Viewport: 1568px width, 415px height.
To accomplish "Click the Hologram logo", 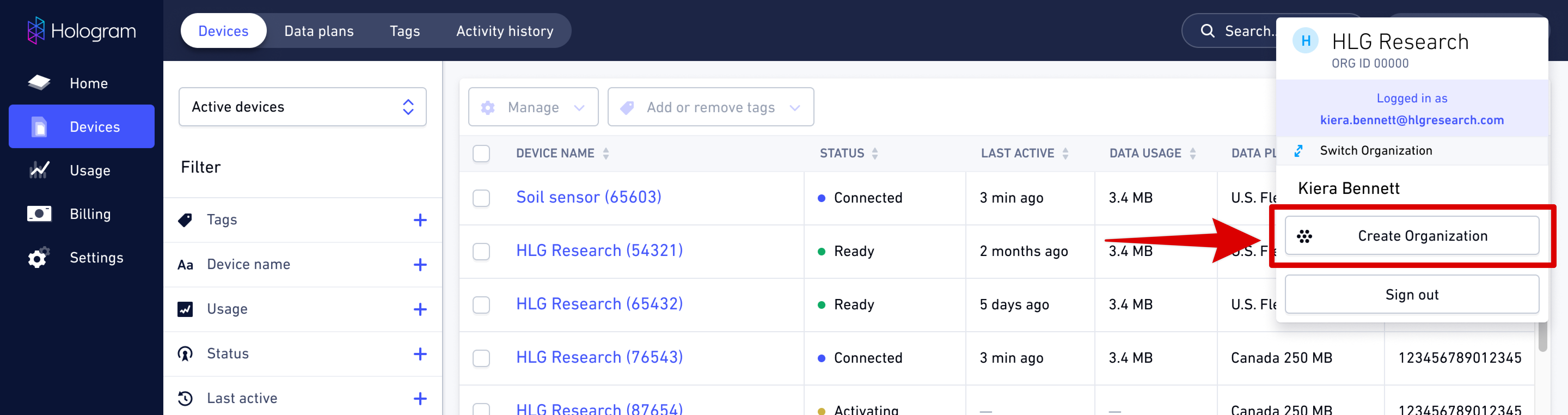I will [82, 30].
